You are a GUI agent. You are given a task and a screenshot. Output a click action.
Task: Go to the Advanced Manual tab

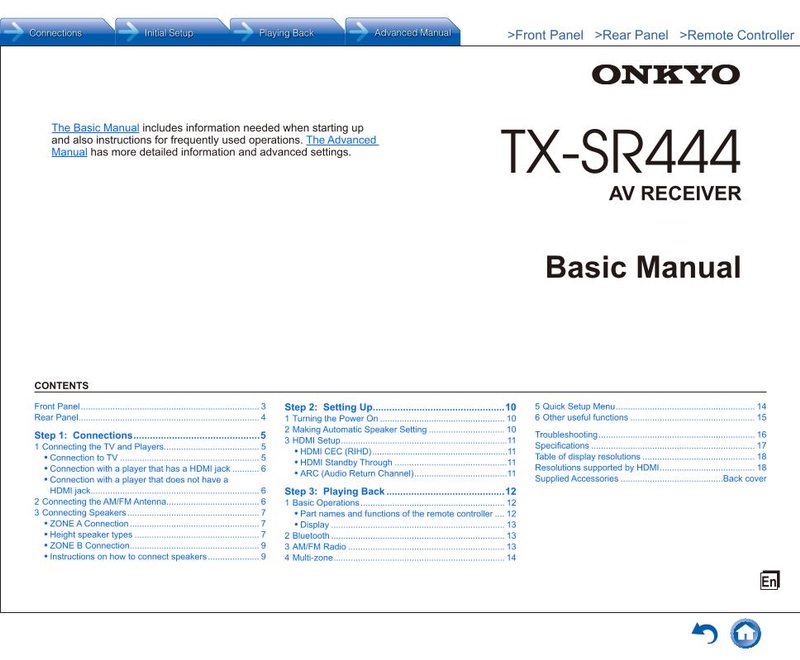pos(403,33)
